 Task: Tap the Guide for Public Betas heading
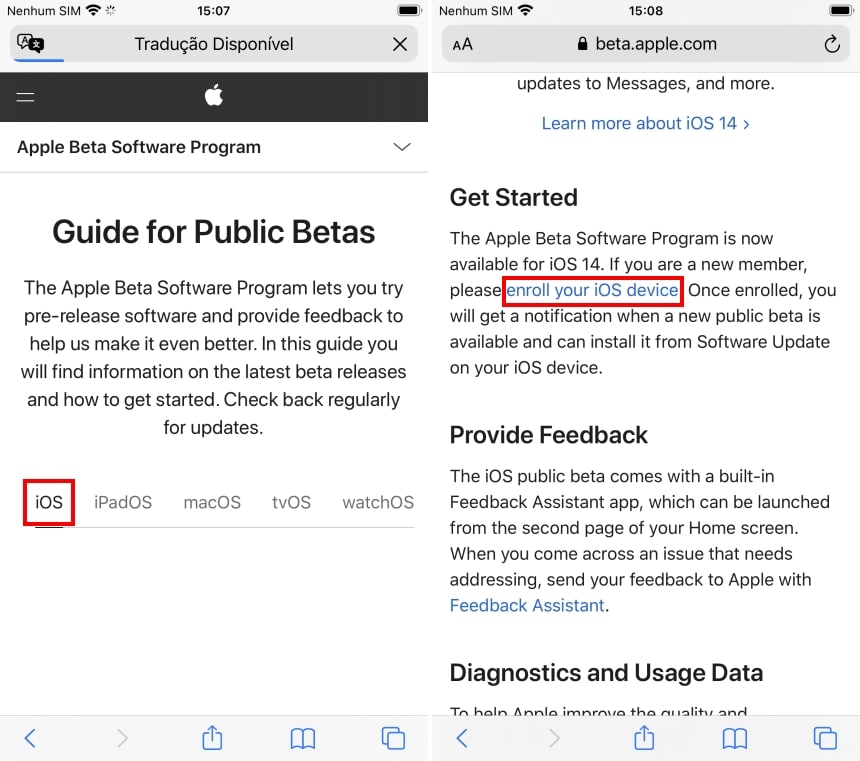(x=214, y=232)
